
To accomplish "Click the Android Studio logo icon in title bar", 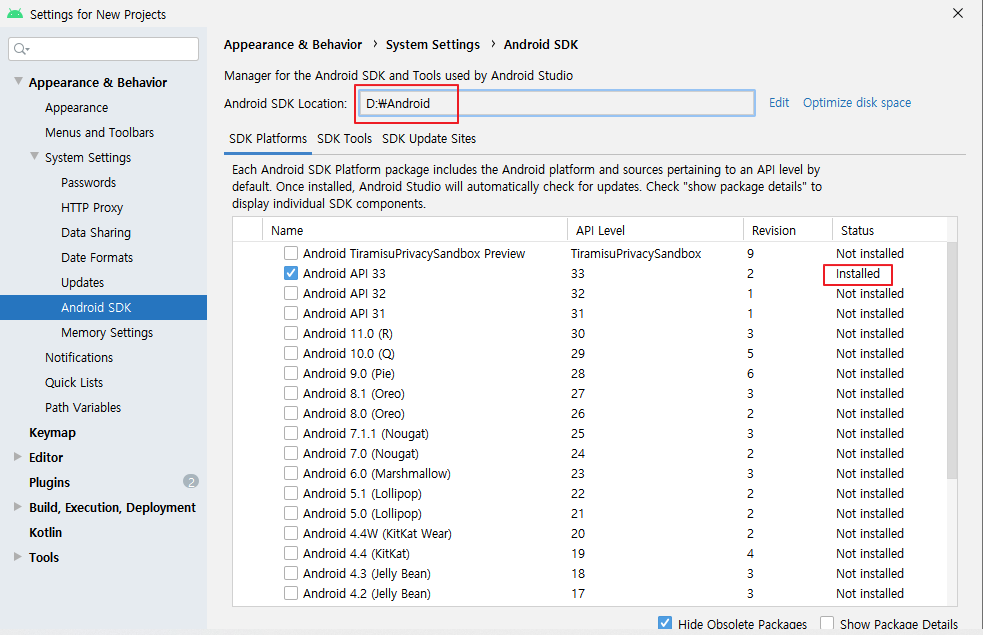I will coord(15,14).
